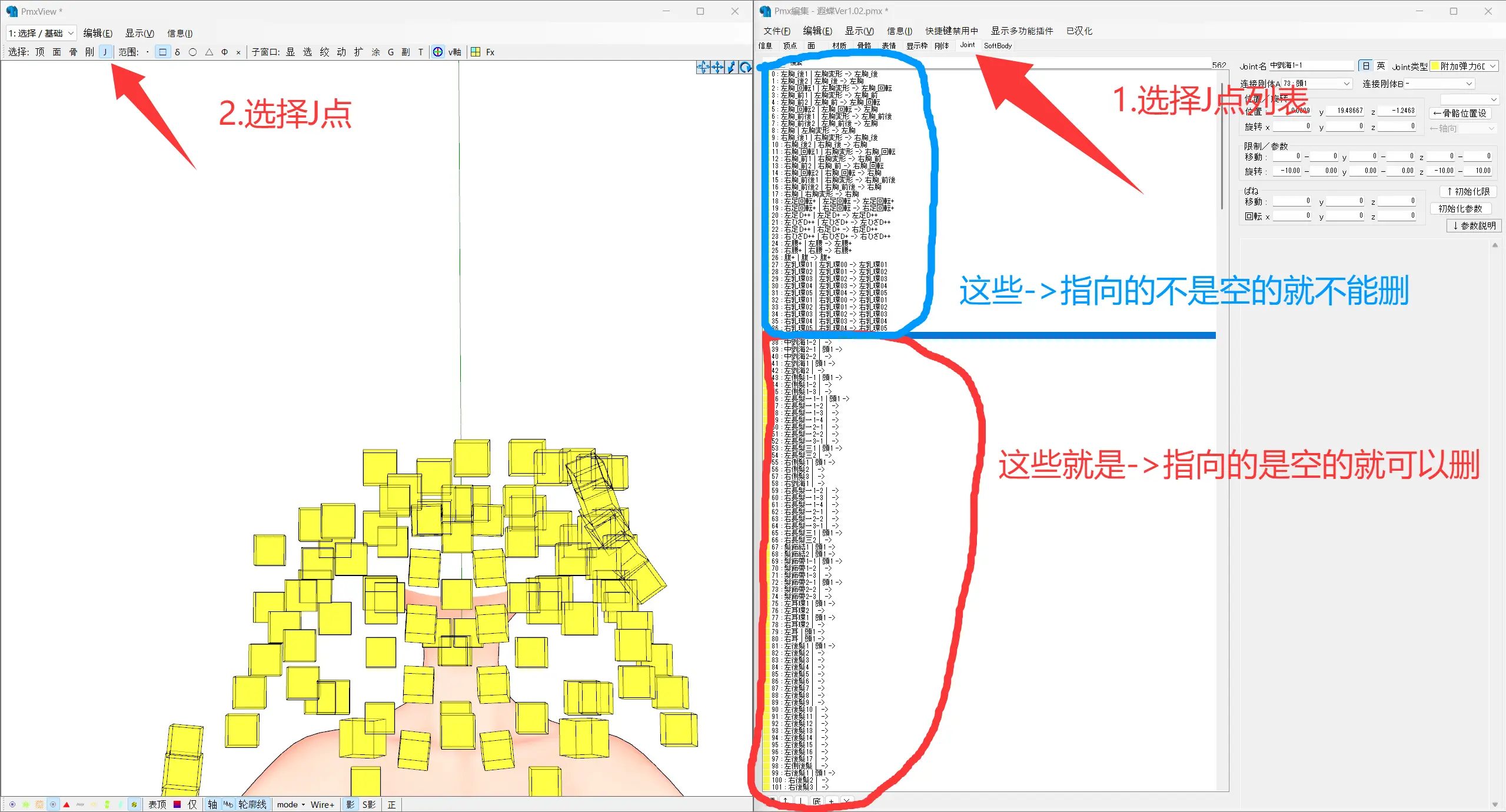Open the 连接刚体A rigid body dropdown
The height and width of the screenshot is (812, 1506).
[1347, 84]
